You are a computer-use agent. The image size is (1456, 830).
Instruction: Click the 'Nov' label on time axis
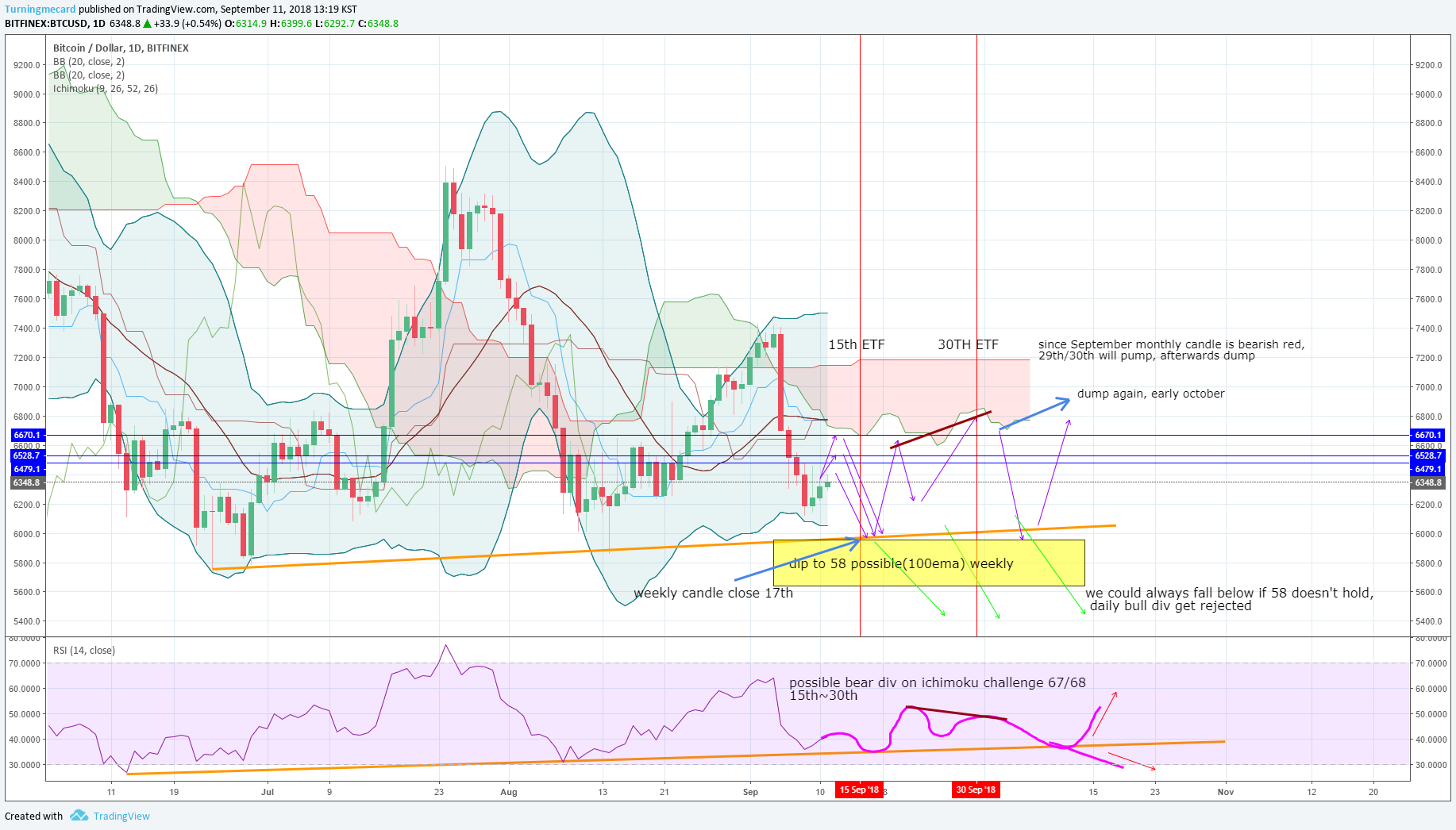1226,792
